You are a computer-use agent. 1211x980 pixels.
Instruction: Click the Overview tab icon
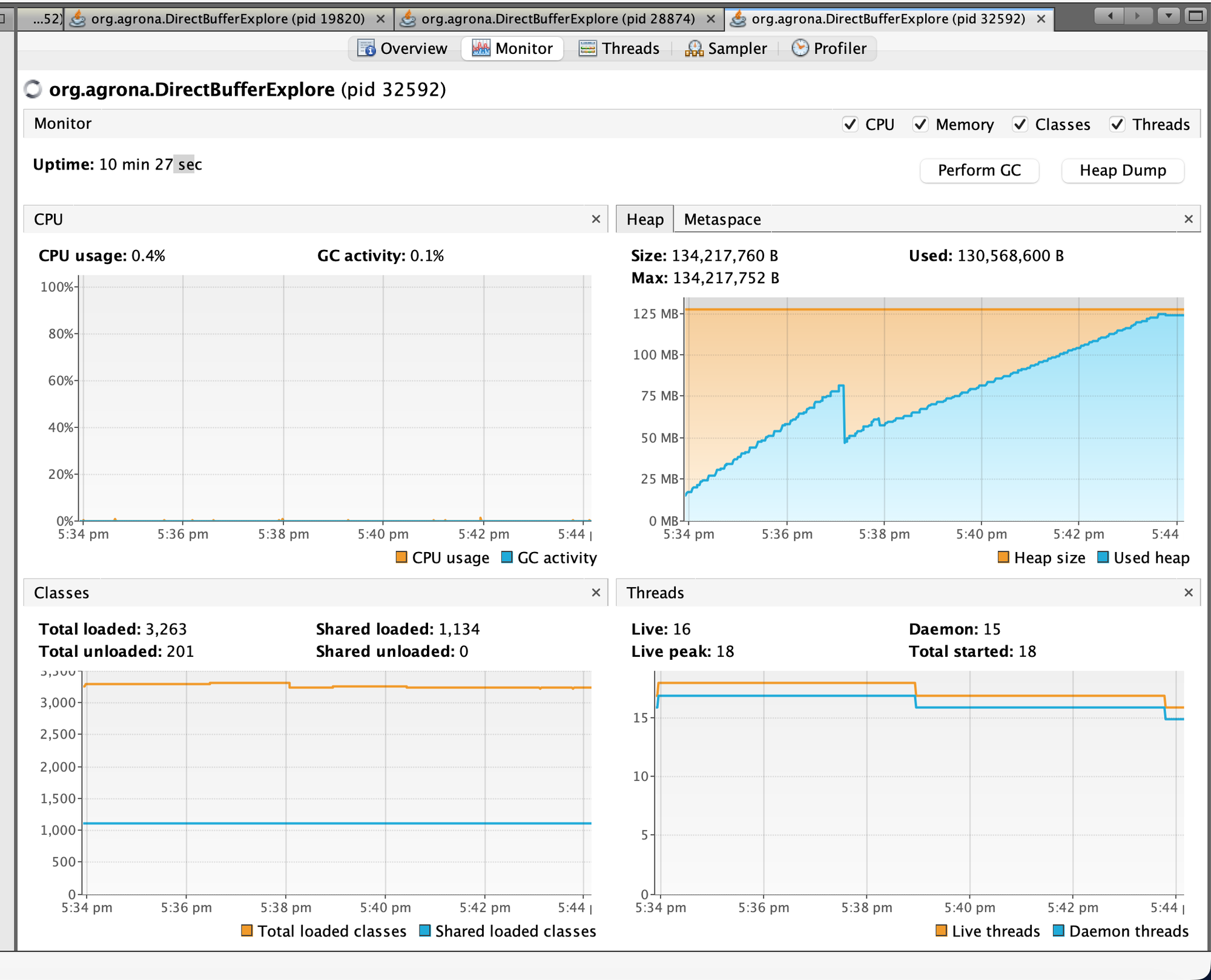[366, 48]
